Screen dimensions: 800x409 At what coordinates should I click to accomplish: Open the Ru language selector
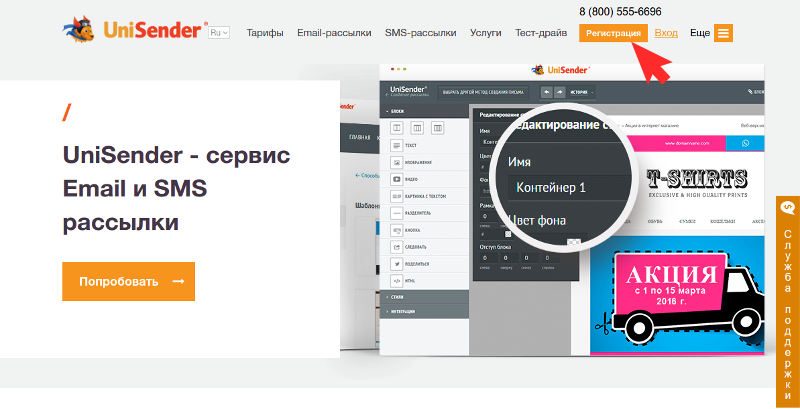[x=219, y=33]
